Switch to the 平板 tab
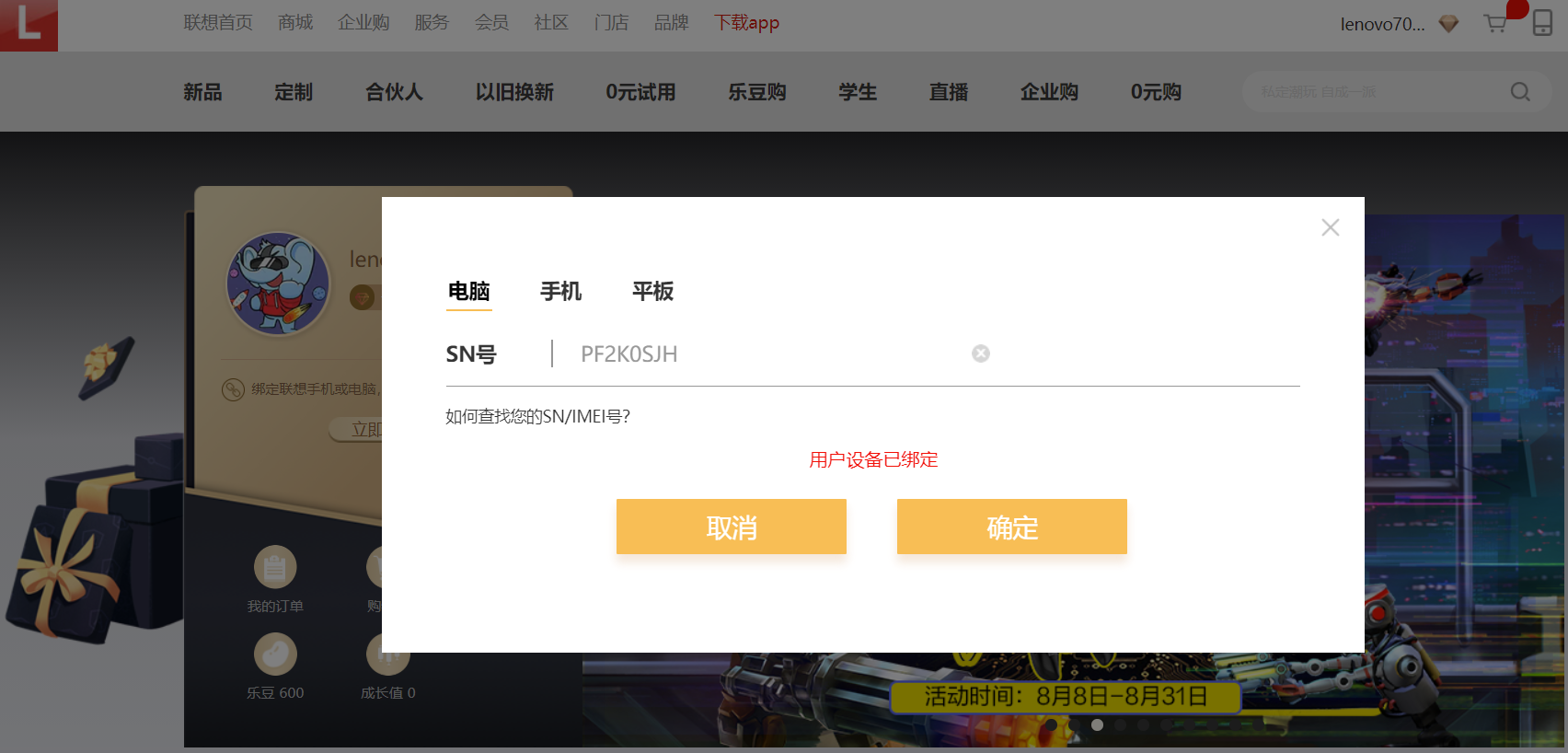 653,292
